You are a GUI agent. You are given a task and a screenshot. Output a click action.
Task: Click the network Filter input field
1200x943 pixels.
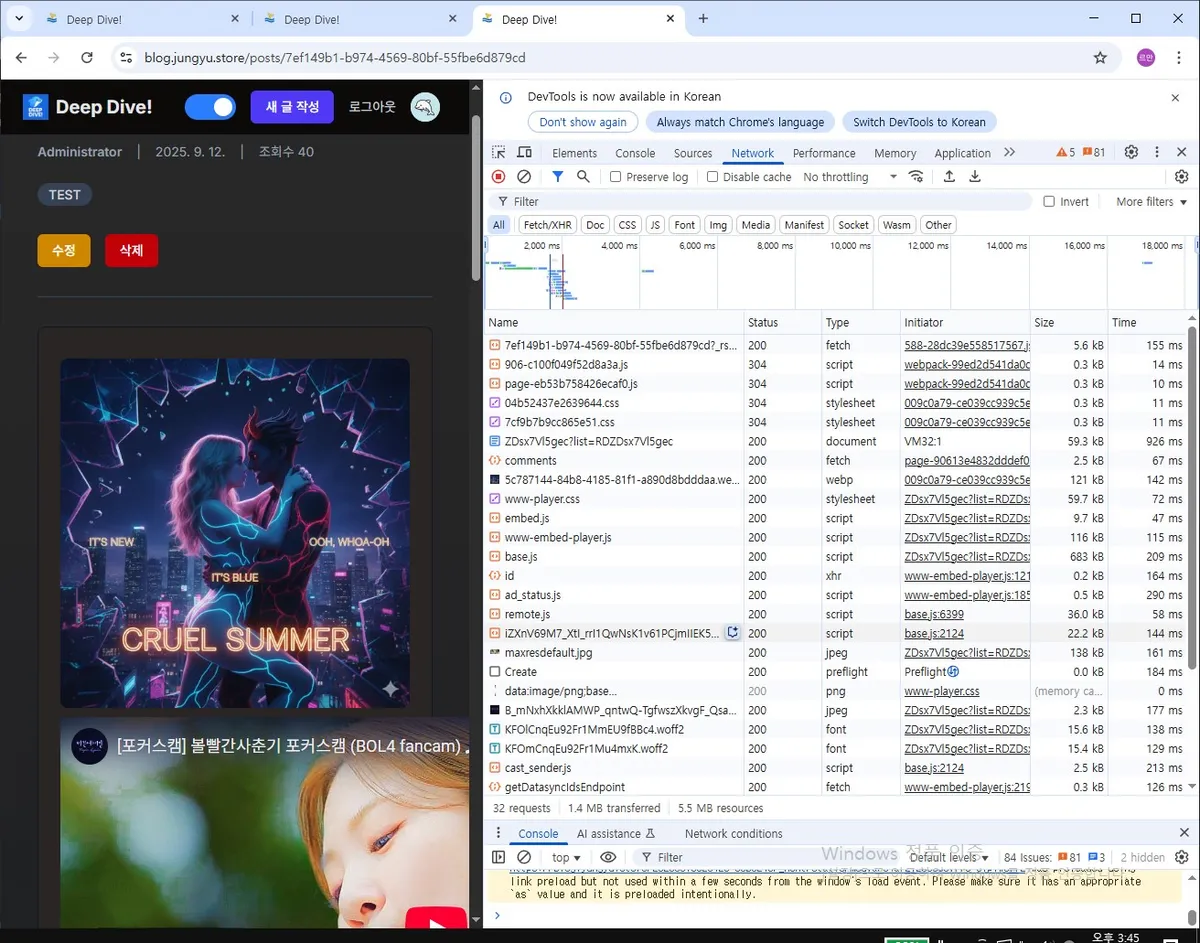pyautogui.click(x=700, y=201)
